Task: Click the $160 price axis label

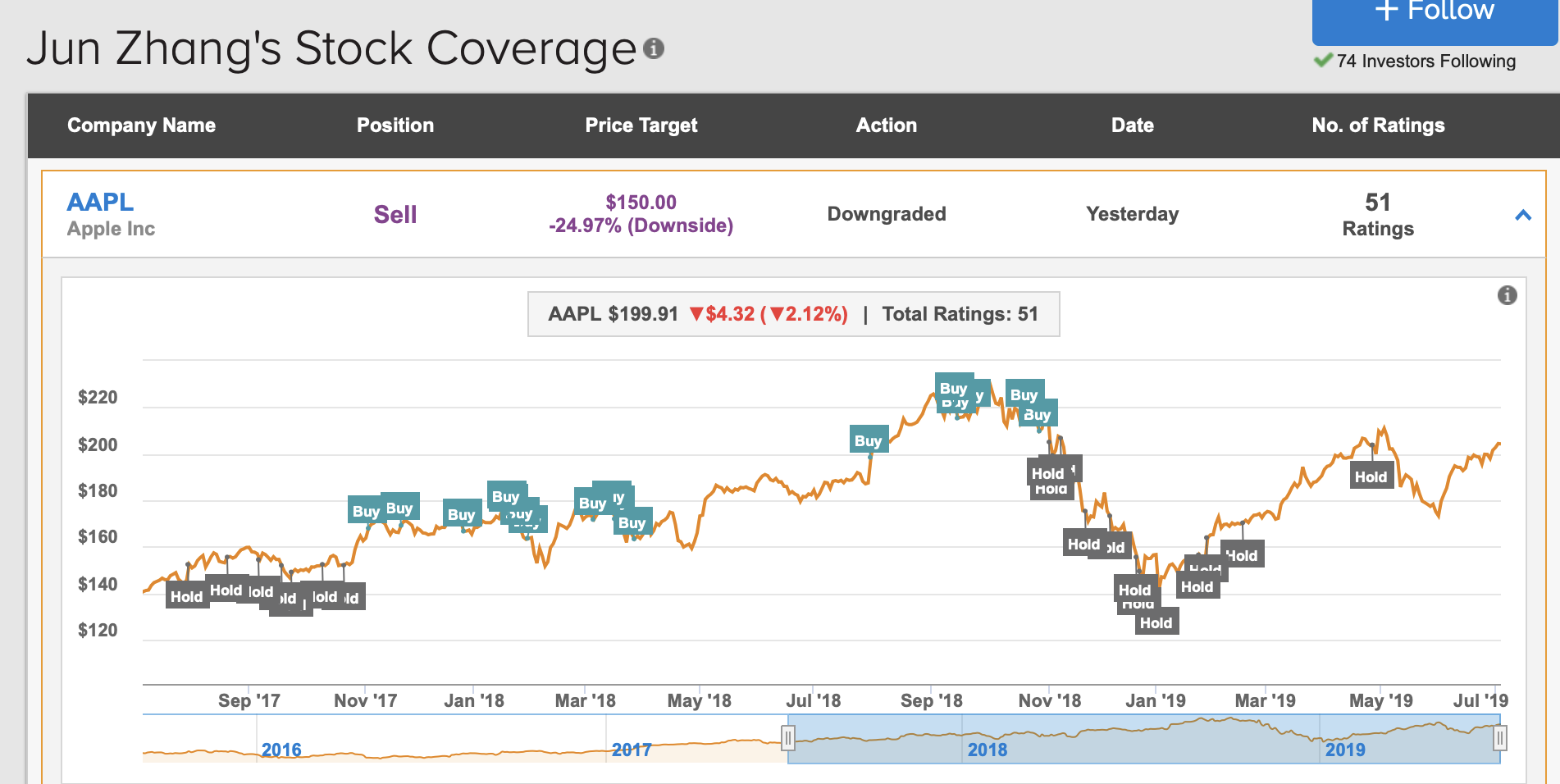Action: click(98, 537)
